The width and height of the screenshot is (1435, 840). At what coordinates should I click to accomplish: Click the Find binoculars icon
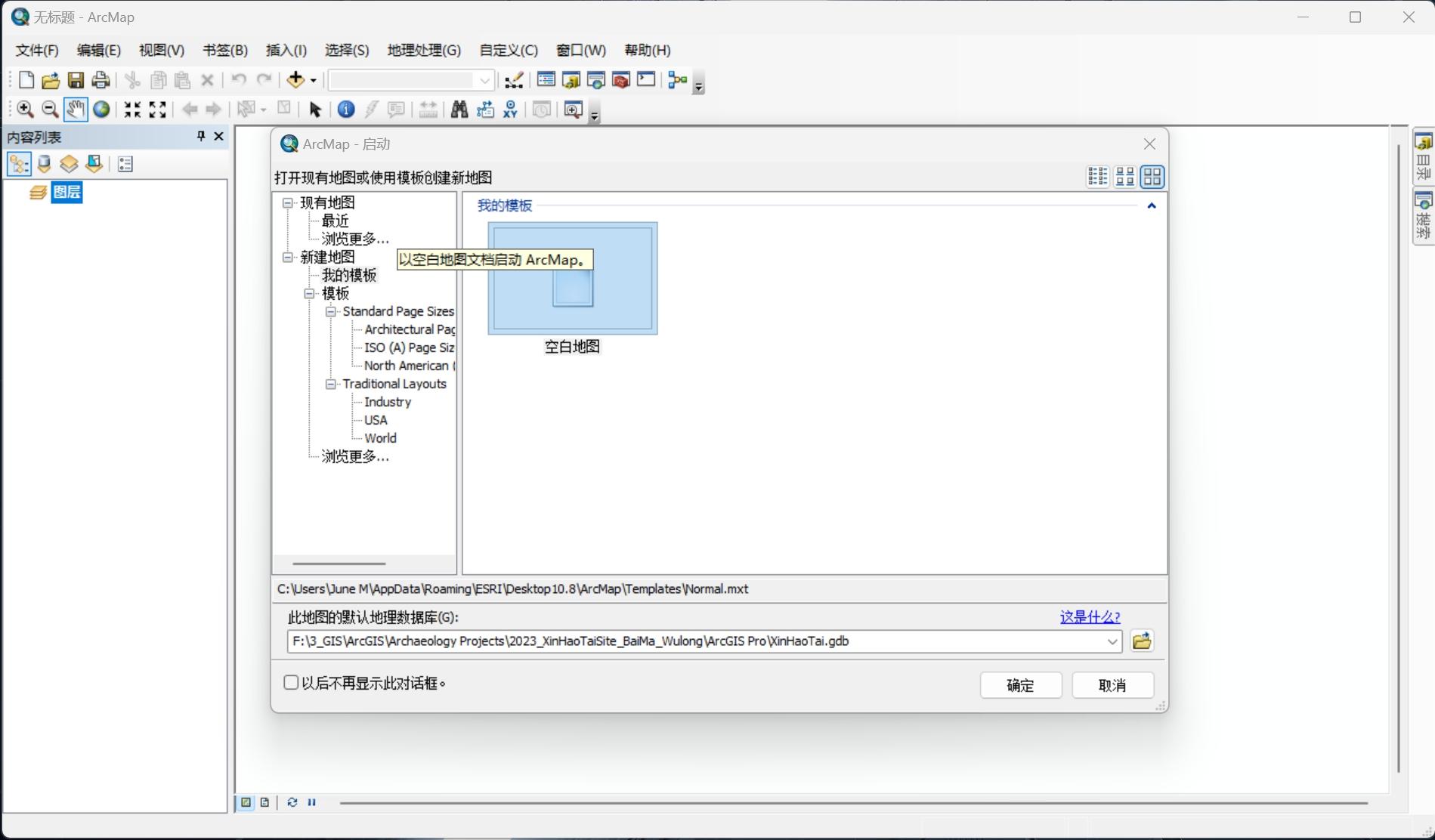(459, 110)
